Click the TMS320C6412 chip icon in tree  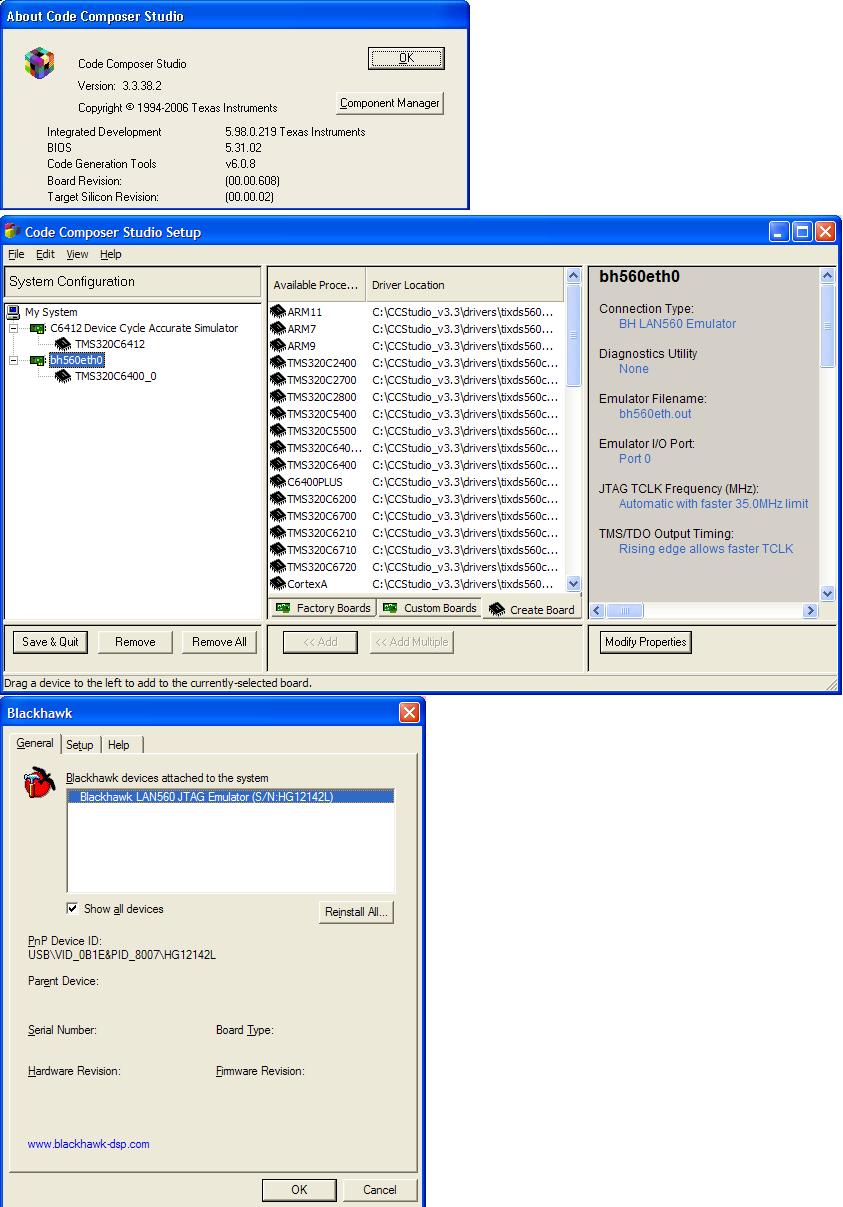pos(63,344)
